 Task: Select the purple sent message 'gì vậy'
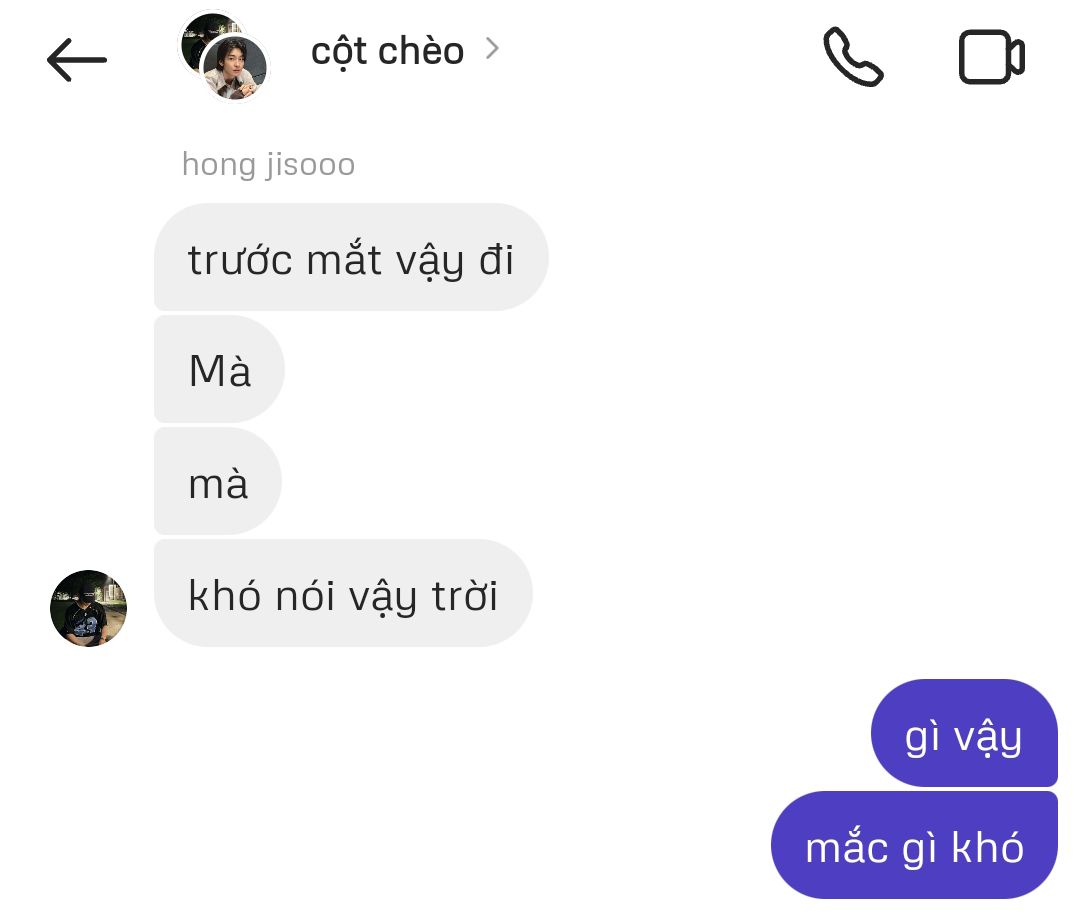coord(964,733)
